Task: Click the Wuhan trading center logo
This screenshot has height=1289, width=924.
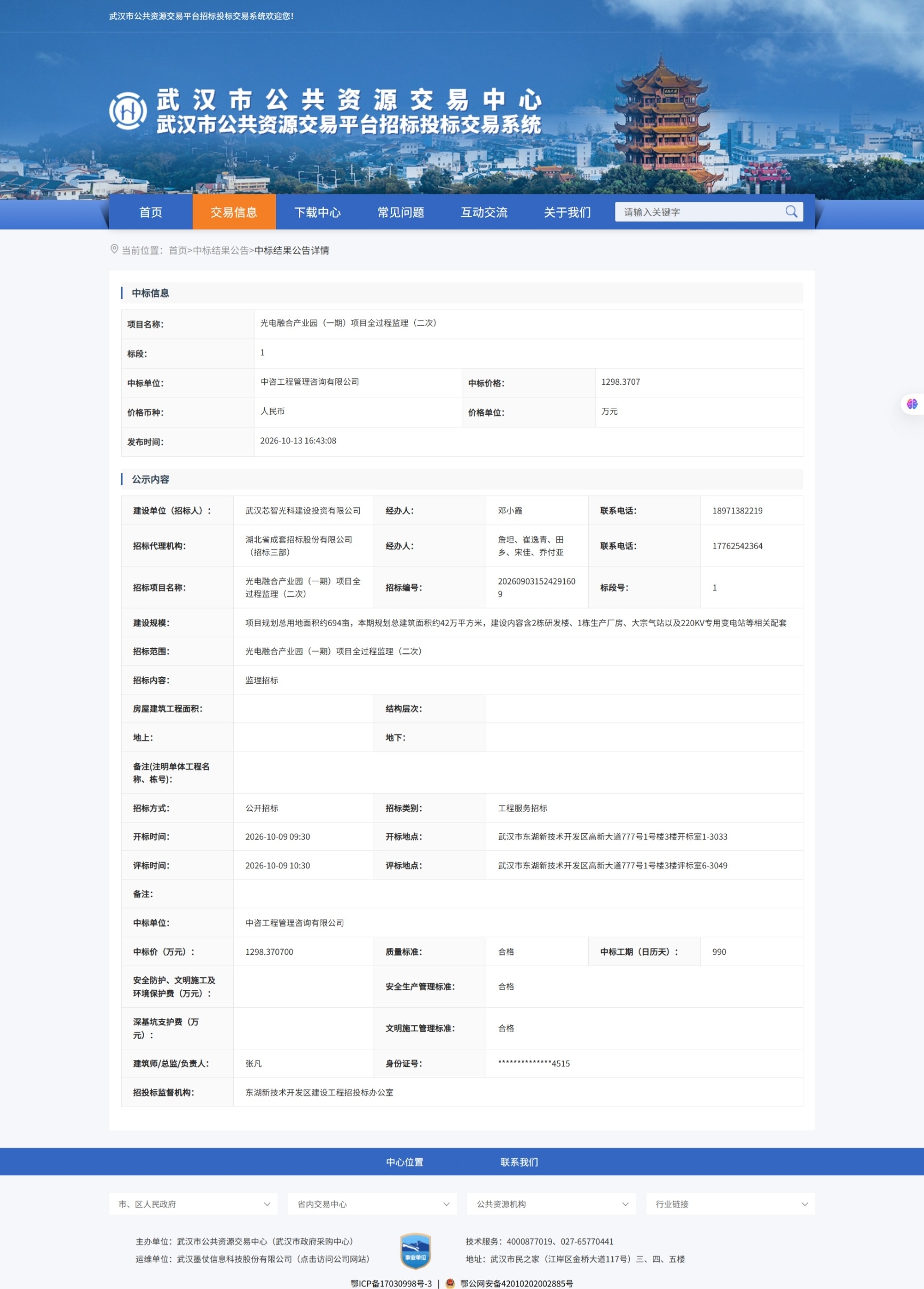Action: pos(128,111)
